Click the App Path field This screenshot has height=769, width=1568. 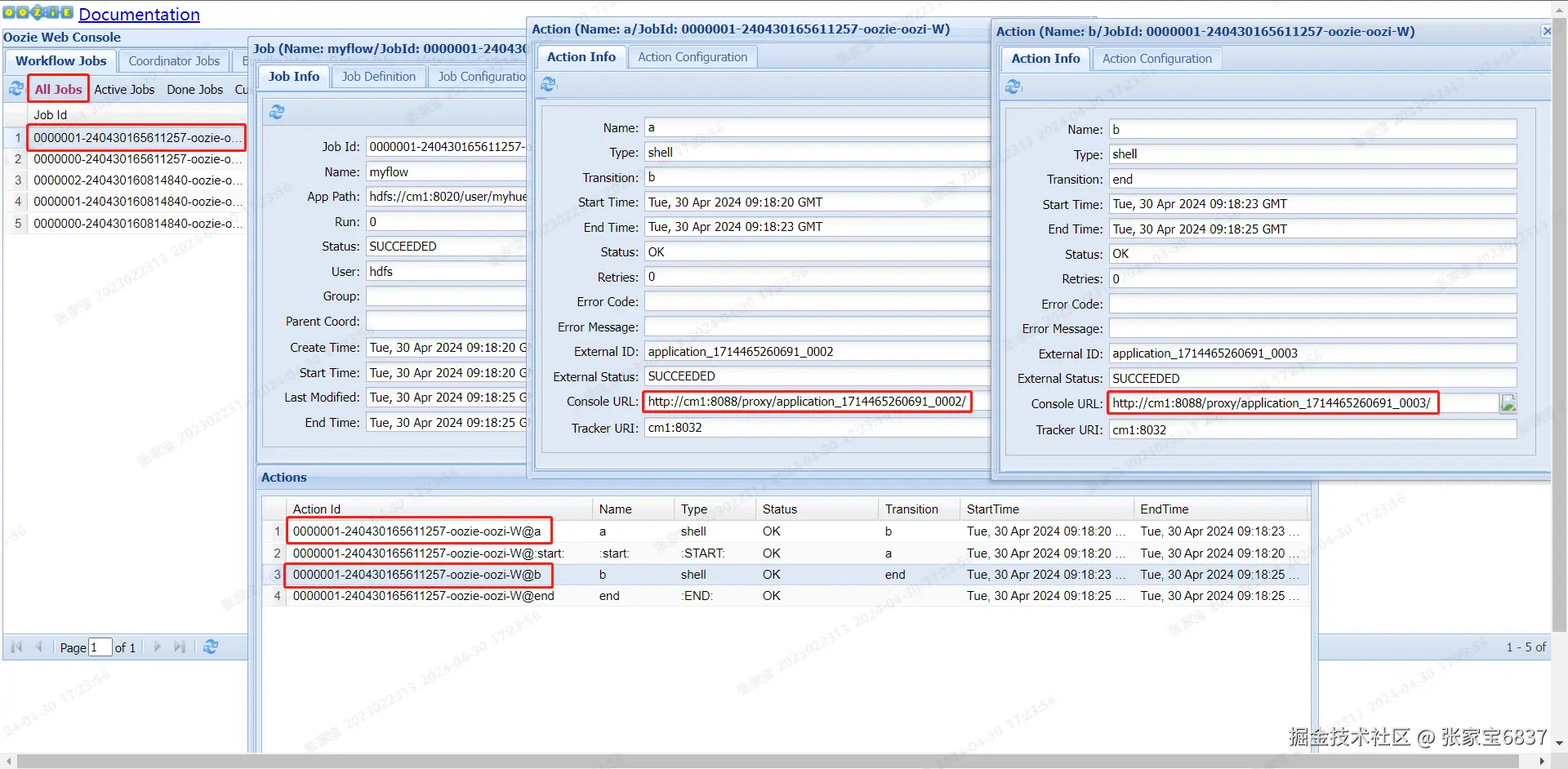tap(446, 196)
